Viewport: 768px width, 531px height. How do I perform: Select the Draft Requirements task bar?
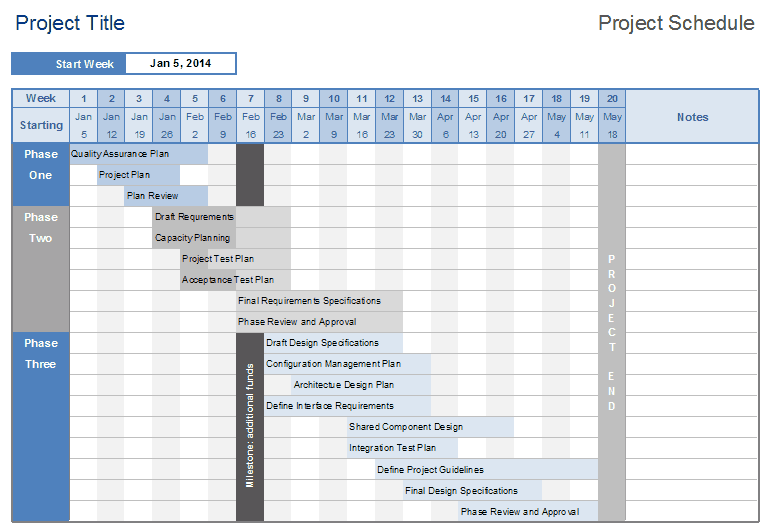pyautogui.click(x=221, y=217)
